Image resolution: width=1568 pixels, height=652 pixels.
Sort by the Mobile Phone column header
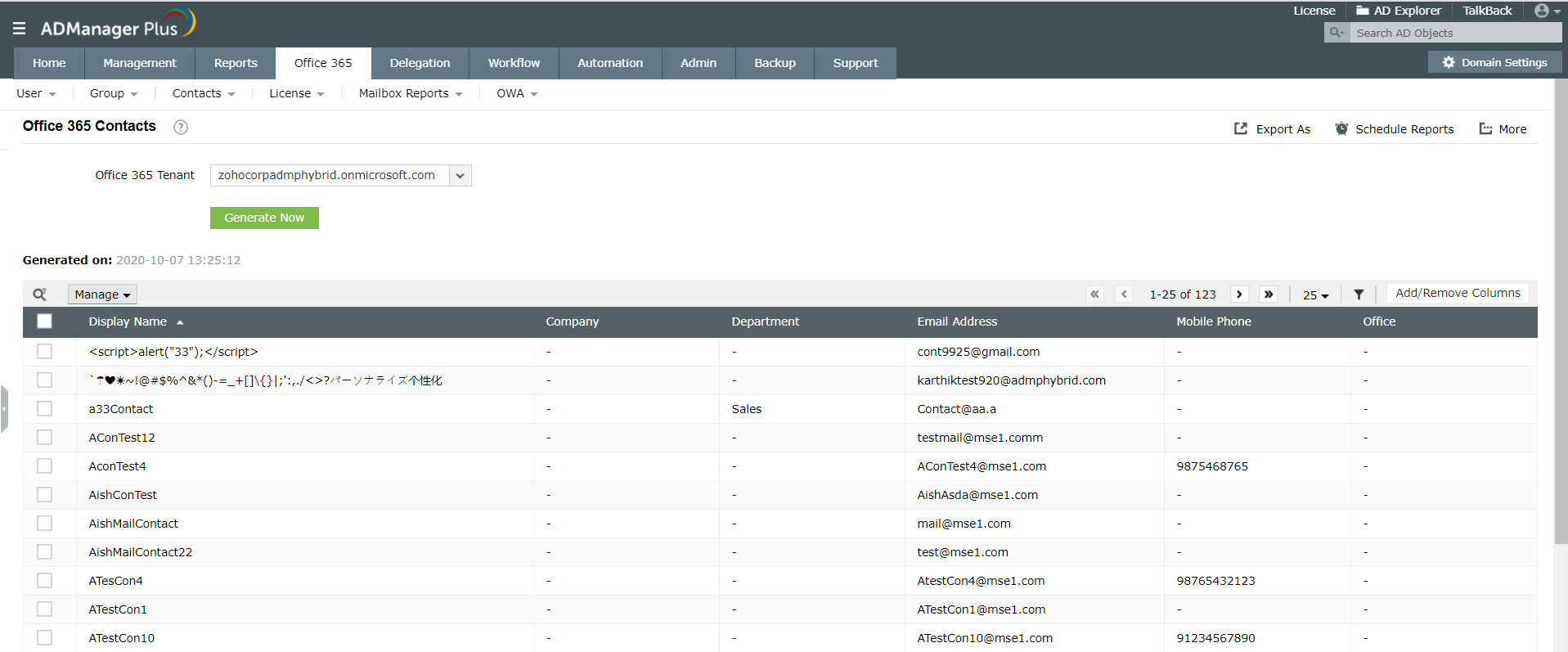(1214, 322)
